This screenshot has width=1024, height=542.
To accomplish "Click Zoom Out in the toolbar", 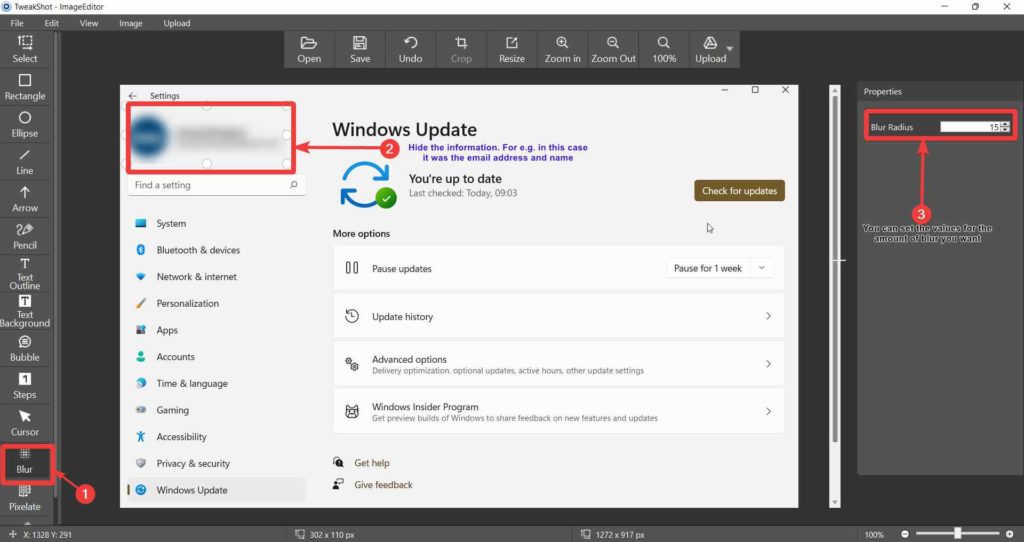I will tap(613, 50).
